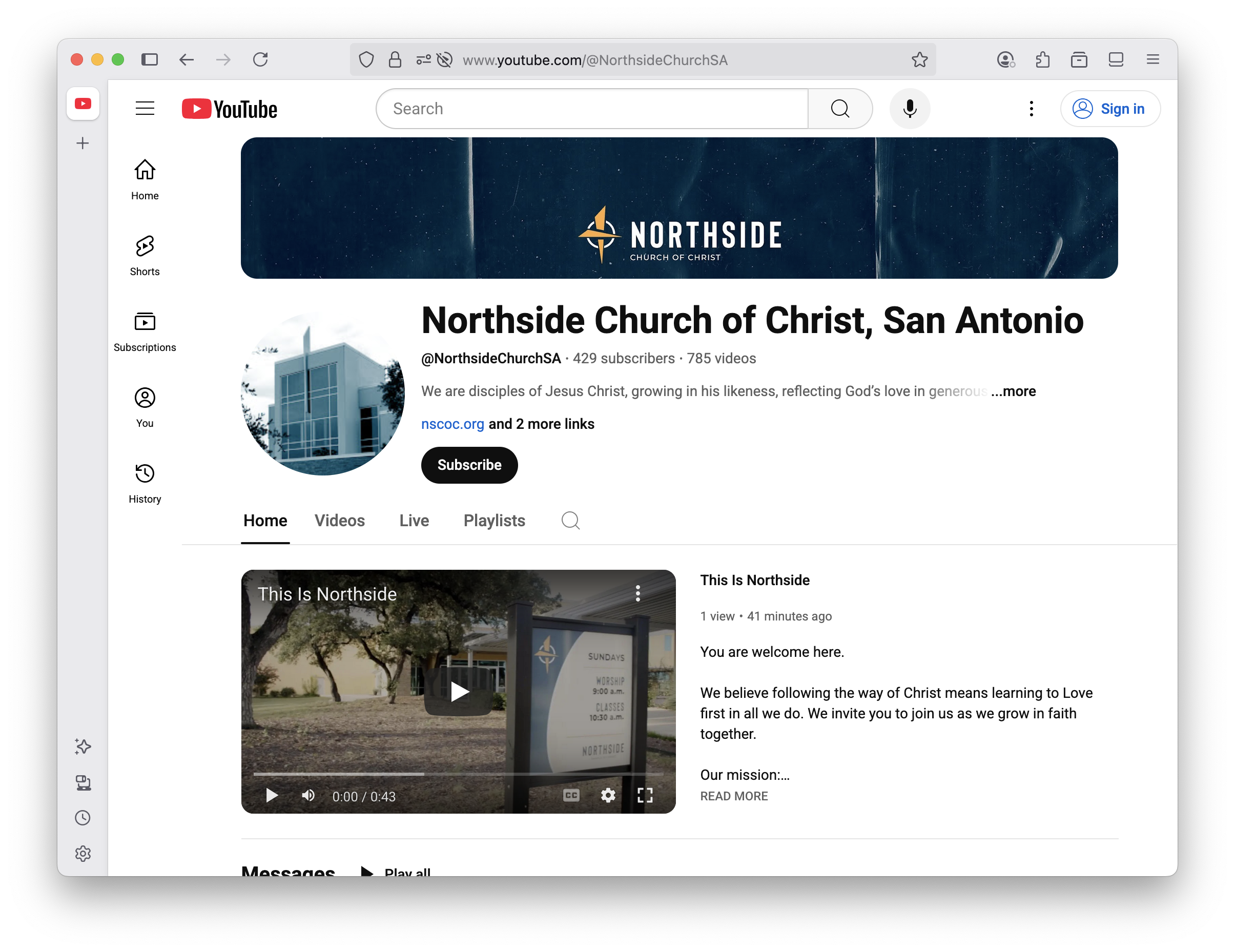Expand channel description with ...more
Viewport: 1235px width, 952px height.
coord(1013,391)
